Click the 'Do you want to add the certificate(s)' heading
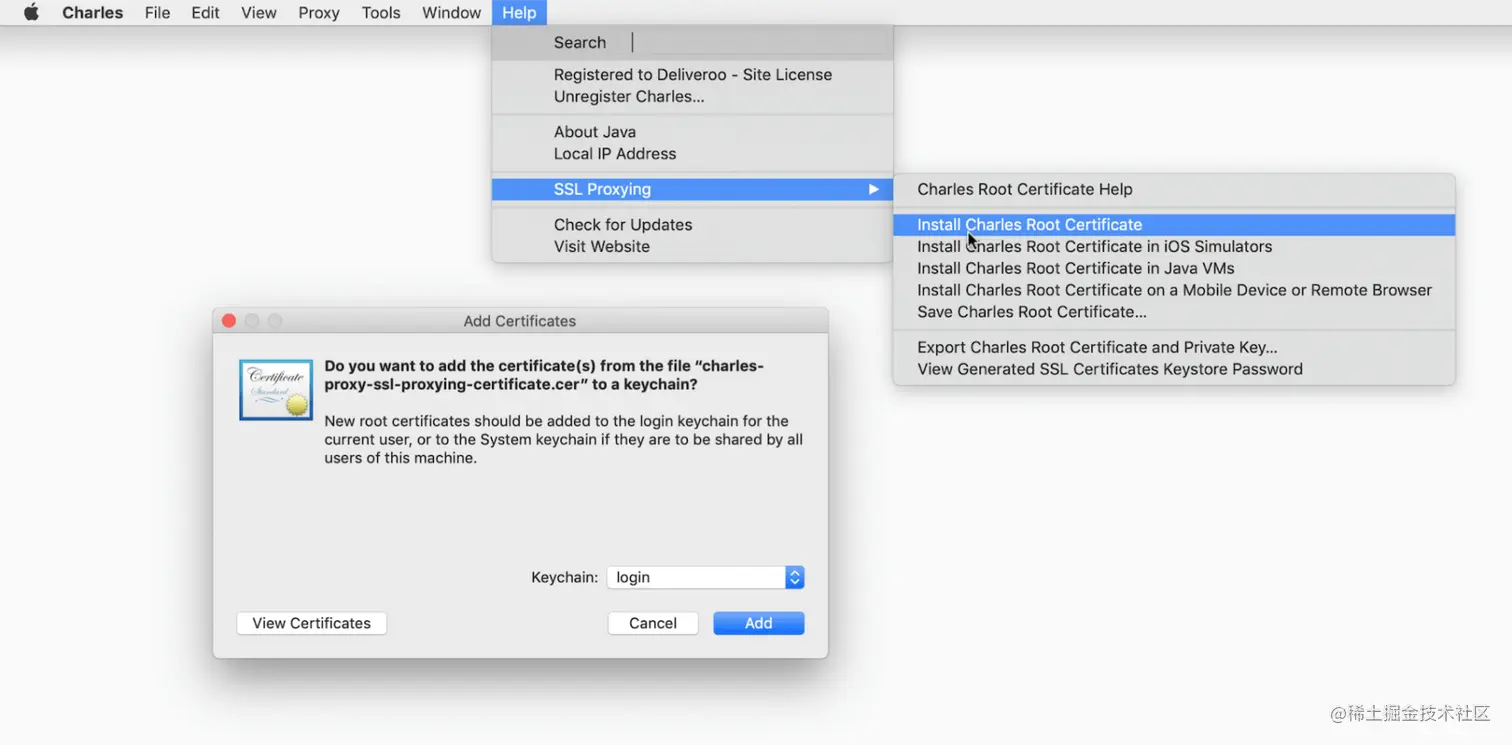Viewport: 1512px width, 745px height. tap(544, 375)
